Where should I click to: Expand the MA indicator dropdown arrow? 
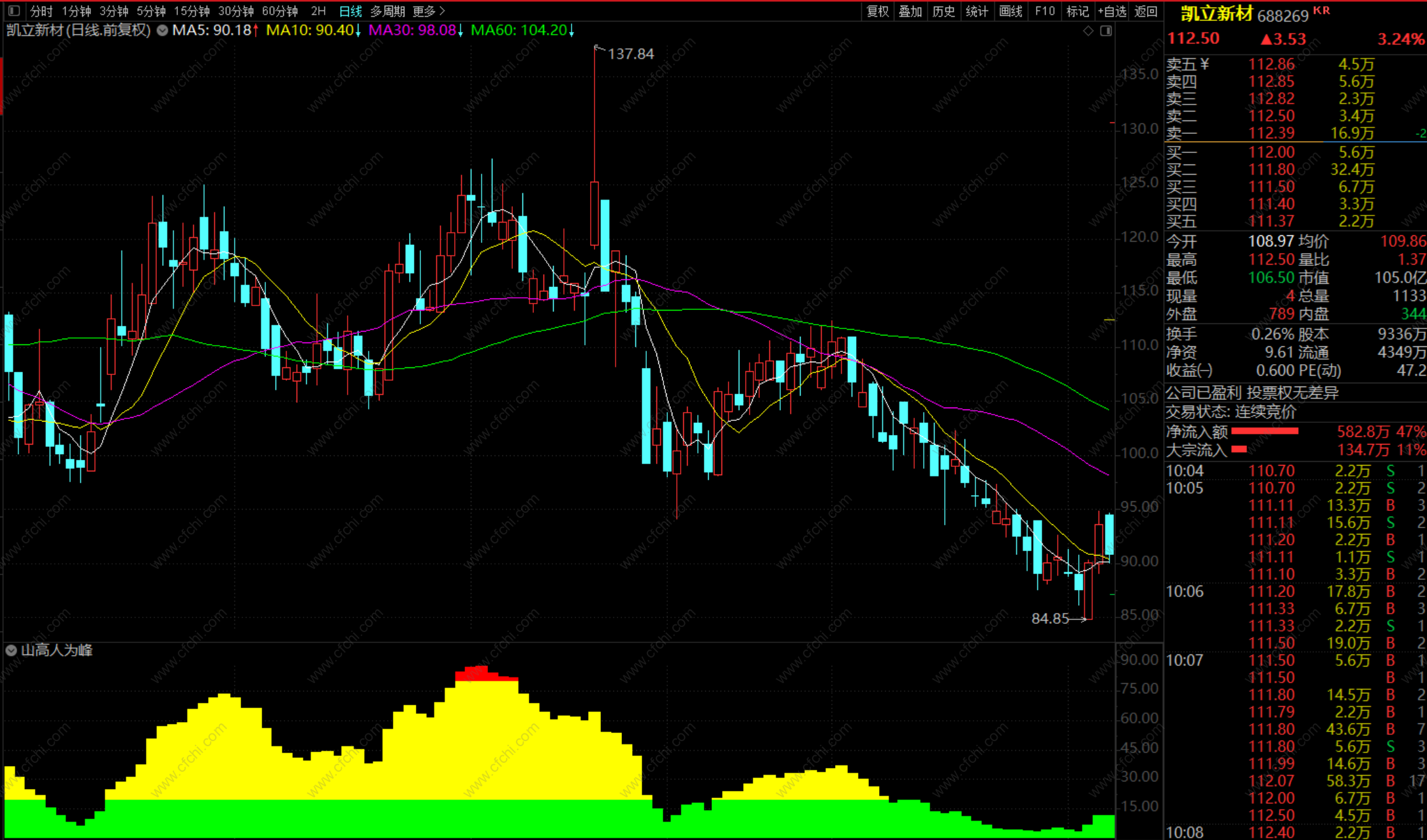(x=162, y=30)
